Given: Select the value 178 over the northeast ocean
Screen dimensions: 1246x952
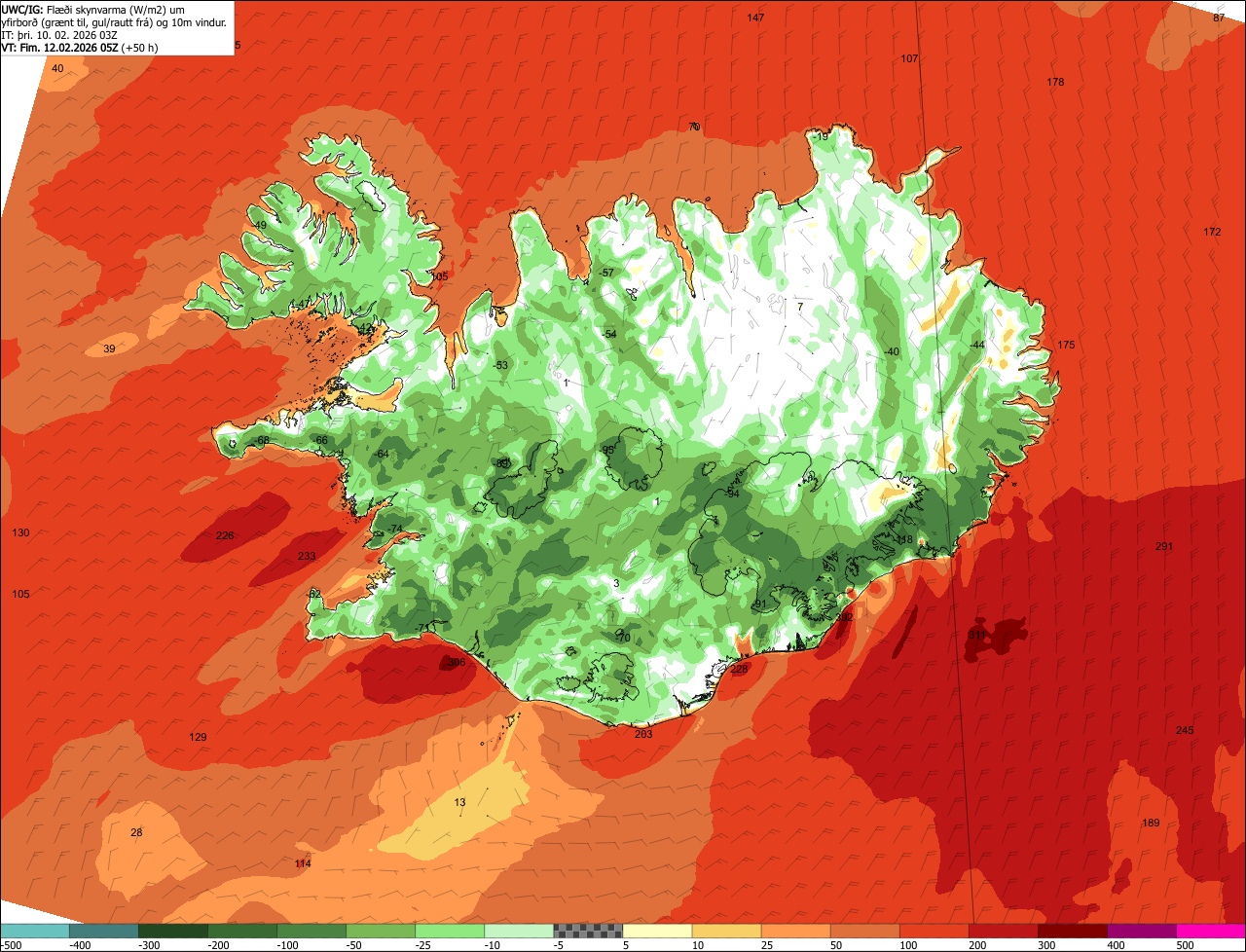Looking at the screenshot, I should click(1055, 82).
